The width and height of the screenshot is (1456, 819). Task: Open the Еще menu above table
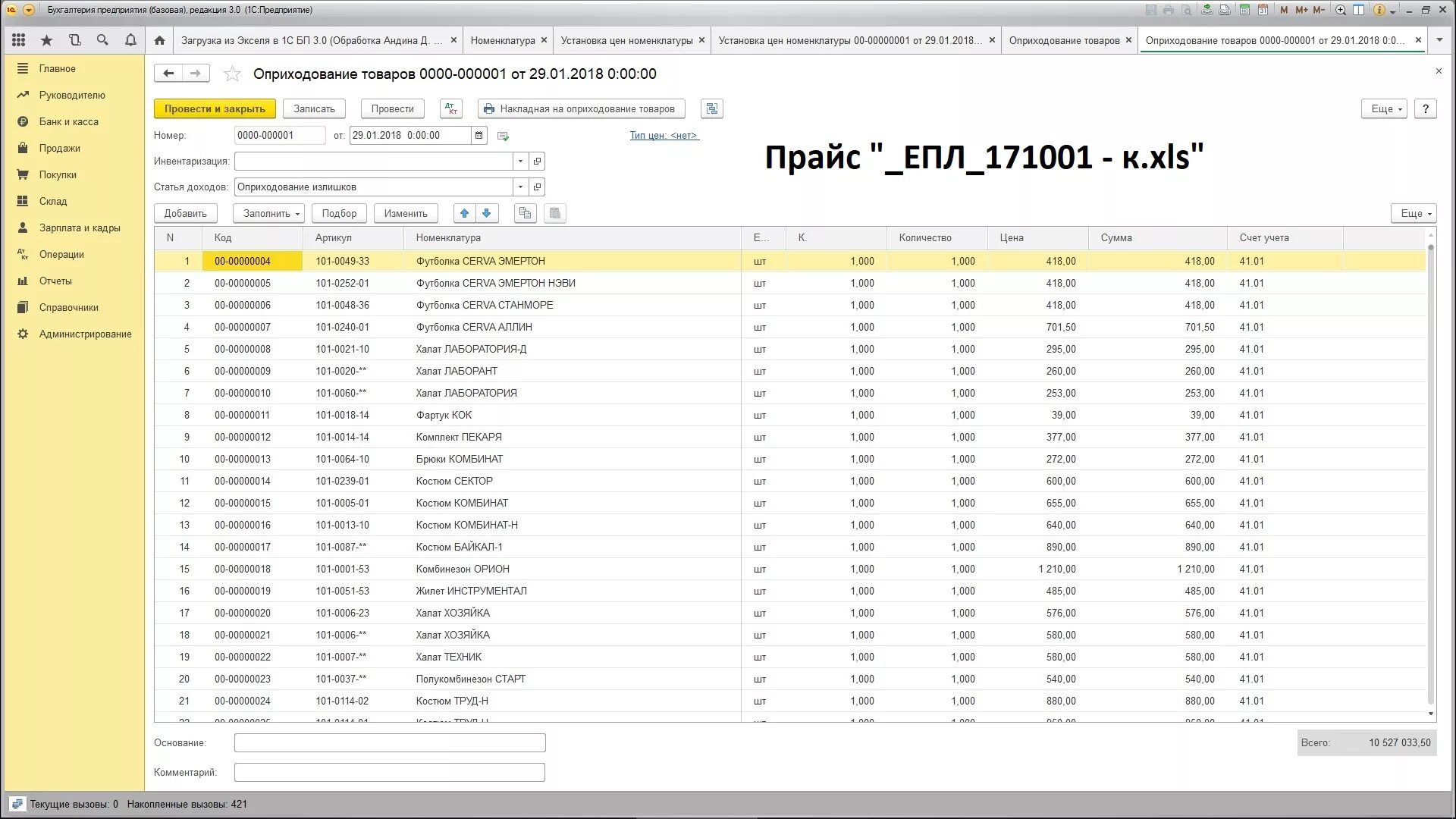(1414, 213)
